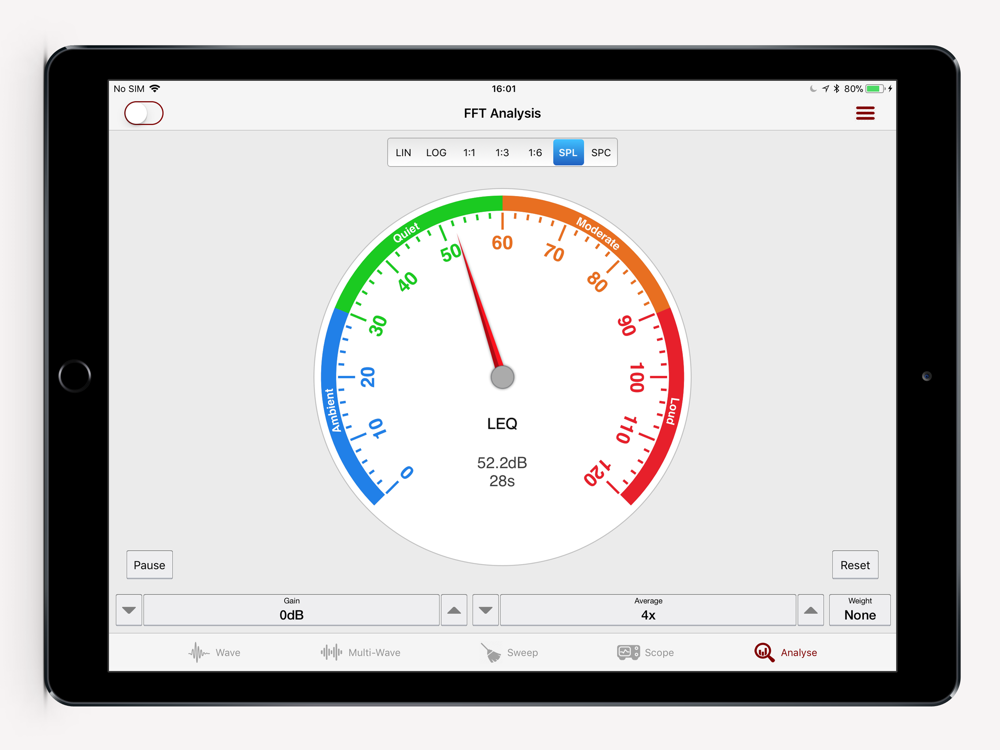Open the Analyse tab
The image size is (1000, 750).
[x=786, y=652]
